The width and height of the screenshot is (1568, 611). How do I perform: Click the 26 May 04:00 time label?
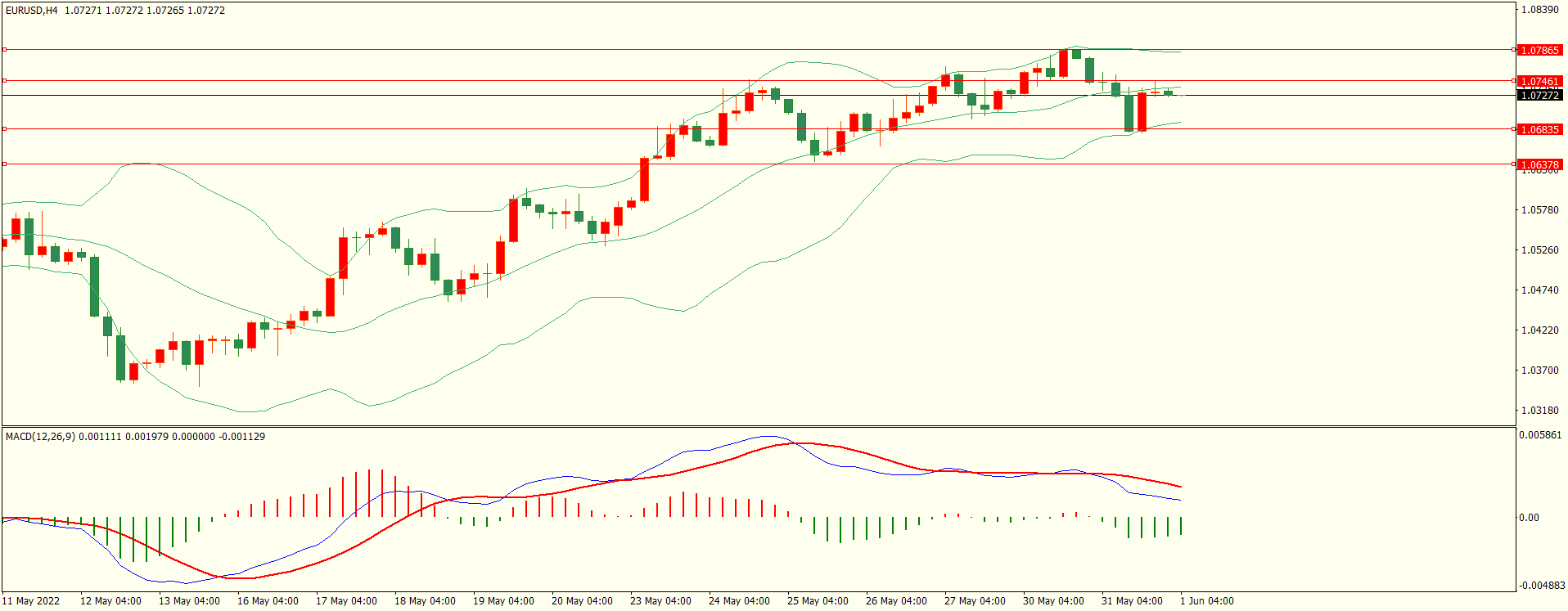(896, 601)
